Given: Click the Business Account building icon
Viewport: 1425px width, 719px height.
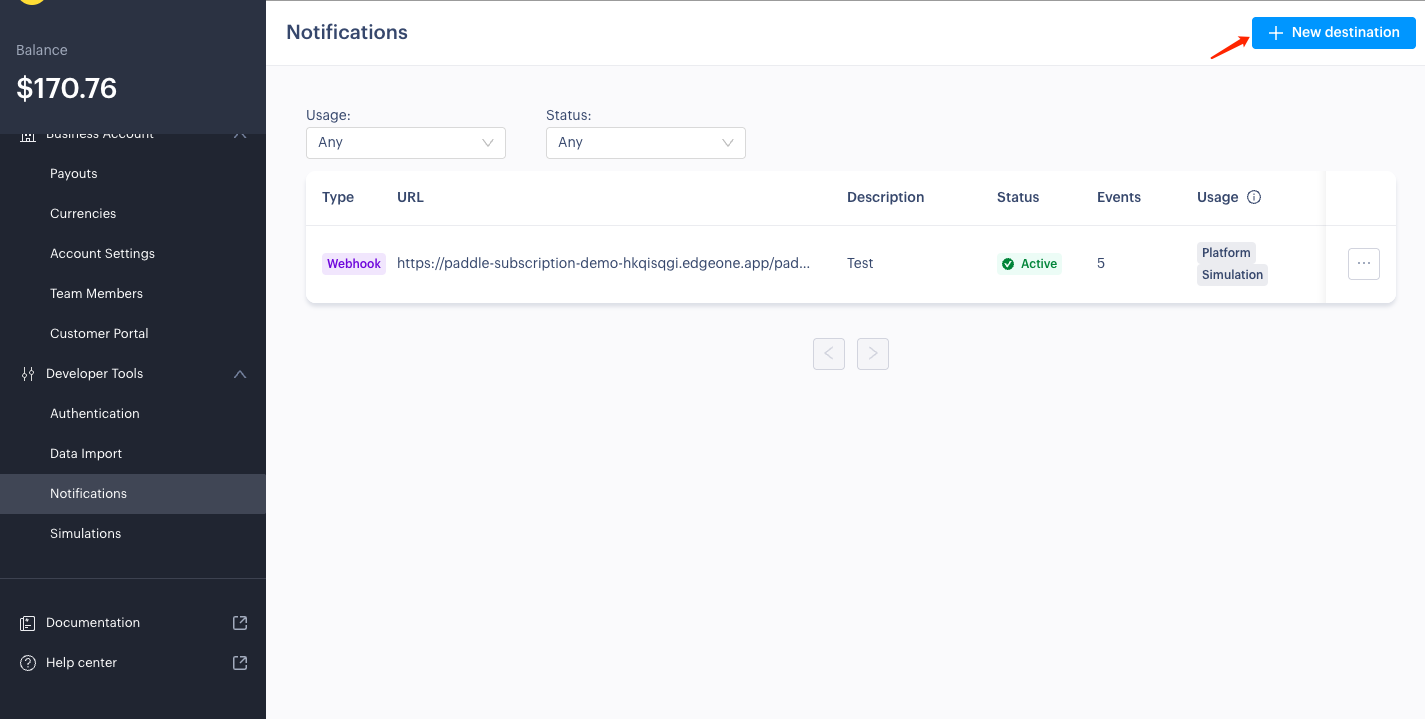Looking at the screenshot, I should [28, 135].
